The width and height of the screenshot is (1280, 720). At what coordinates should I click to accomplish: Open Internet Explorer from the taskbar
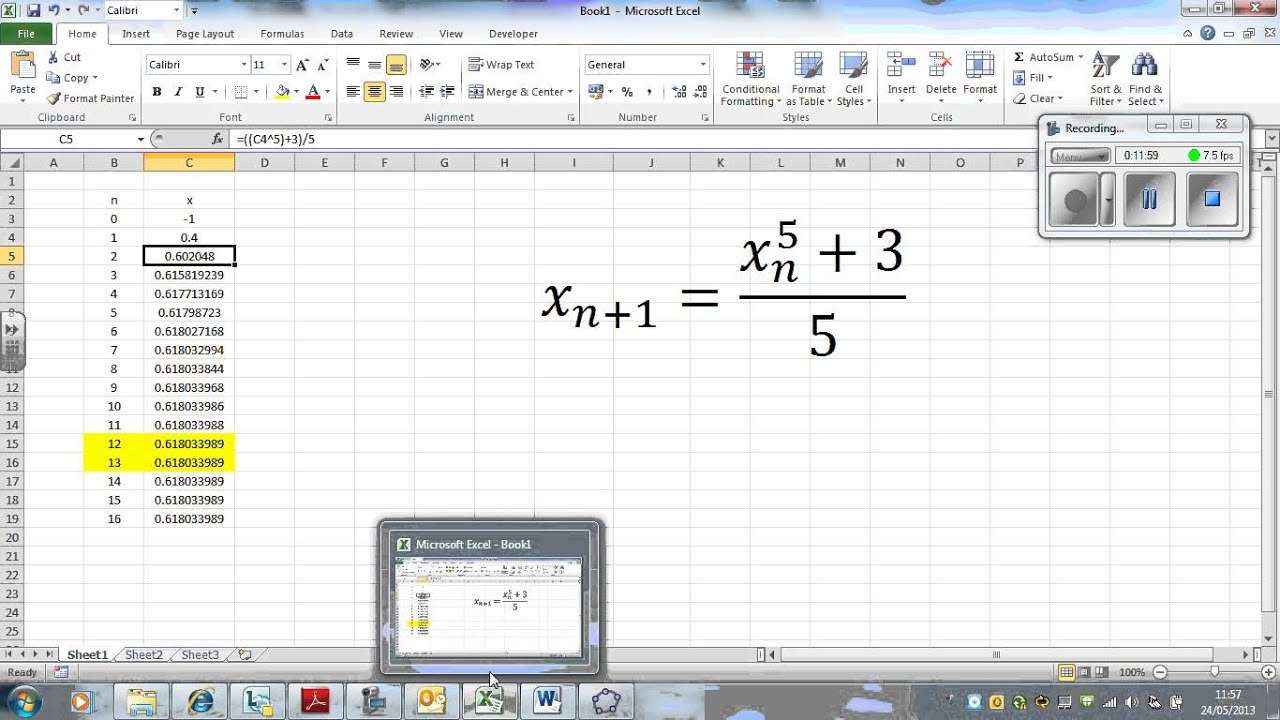(199, 701)
